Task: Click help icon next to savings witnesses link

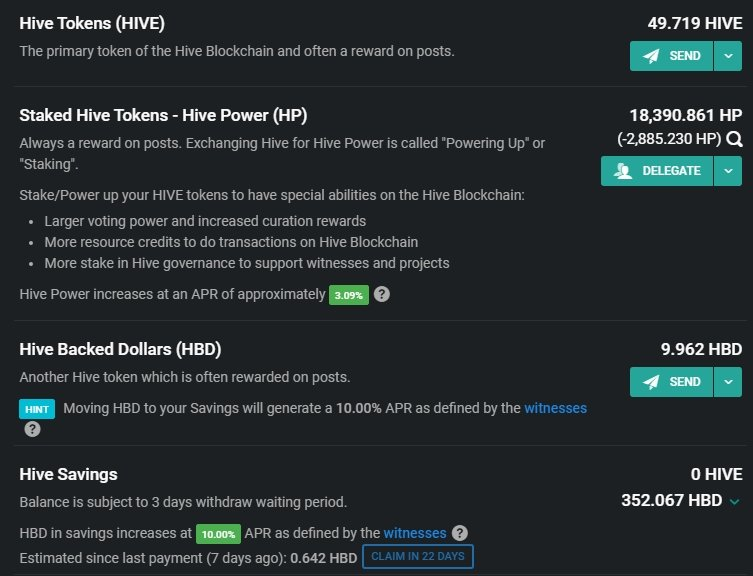Action: click(460, 533)
